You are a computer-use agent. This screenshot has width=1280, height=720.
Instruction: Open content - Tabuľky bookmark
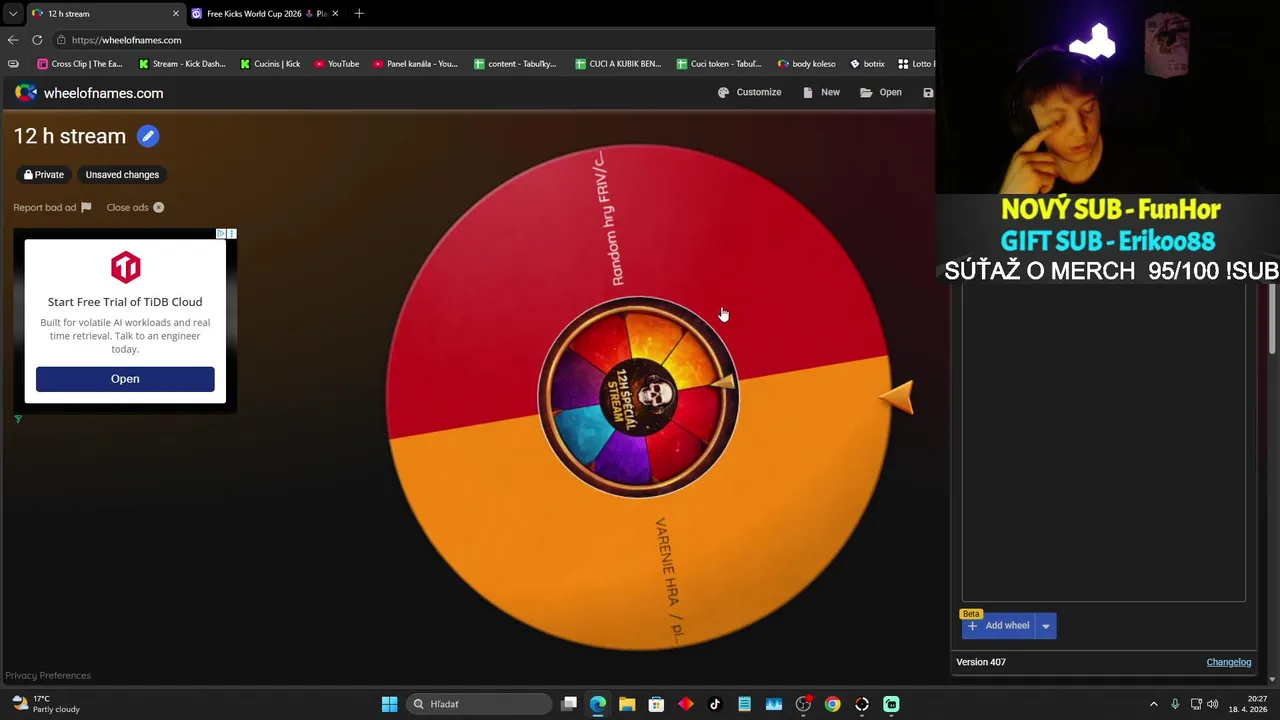515,64
